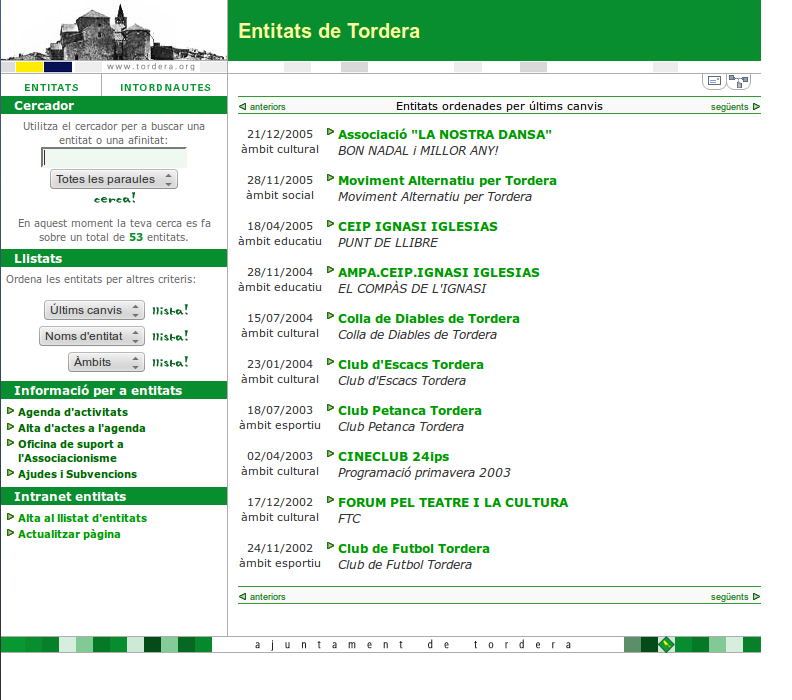Click the Tordera castle logo image
The image size is (792, 700).
(114, 31)
